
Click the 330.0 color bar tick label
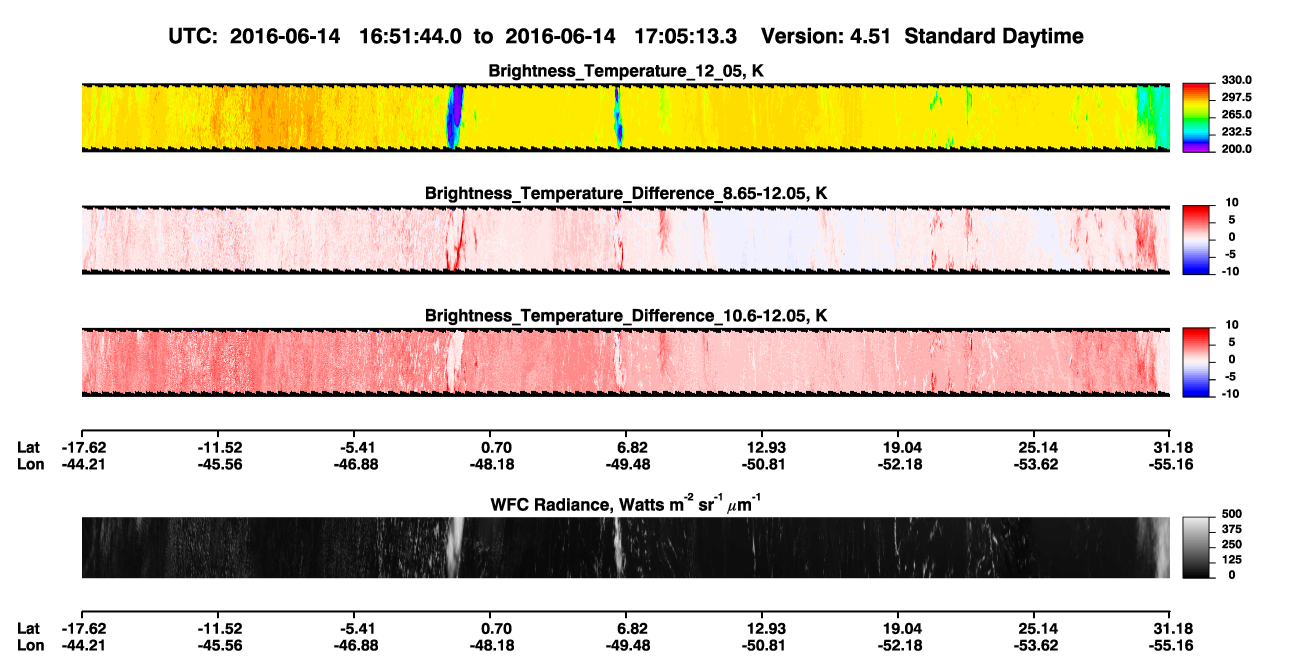[x=1236, y=81]
